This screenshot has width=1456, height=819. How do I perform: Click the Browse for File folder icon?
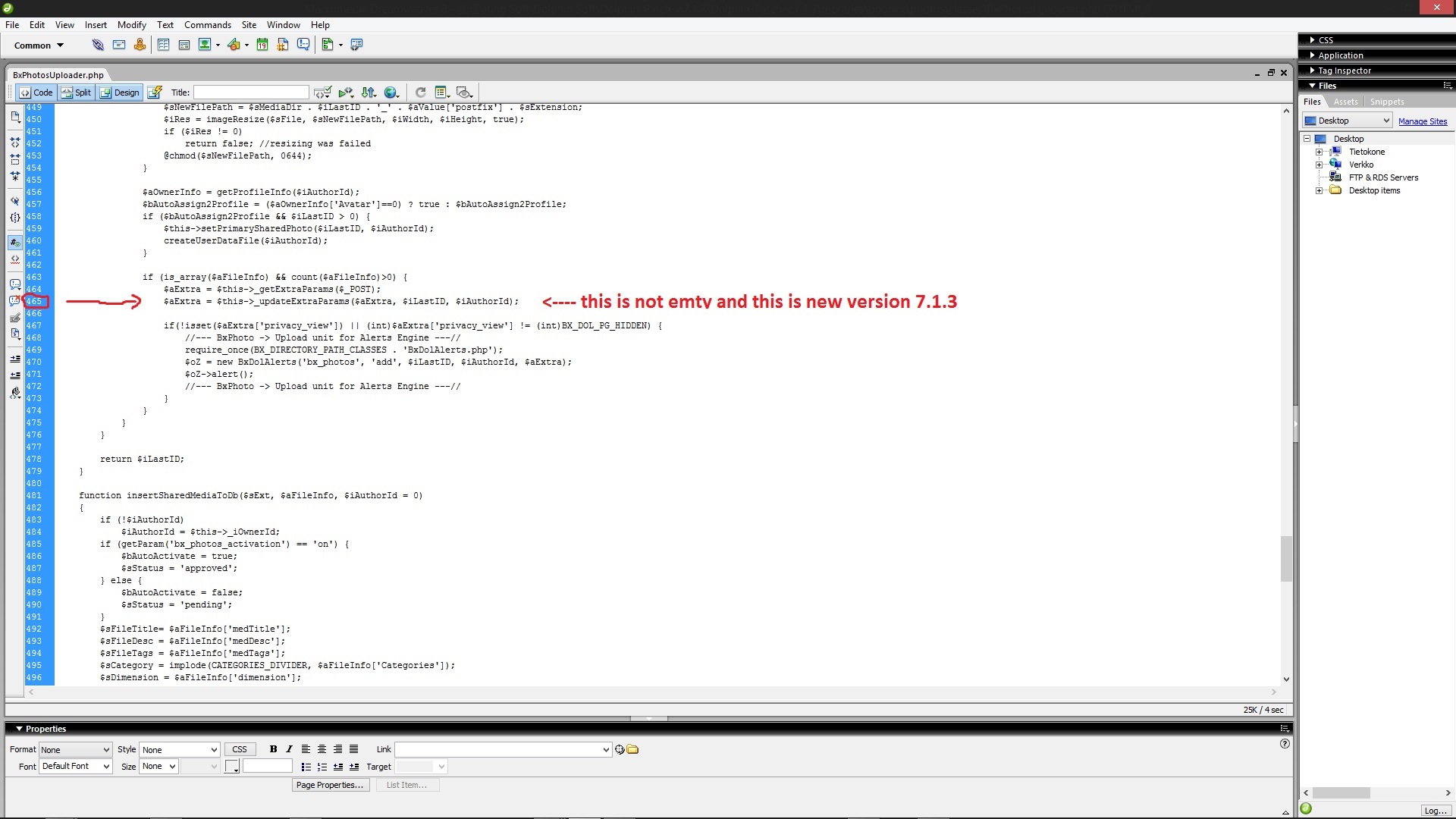click(633, 750)
